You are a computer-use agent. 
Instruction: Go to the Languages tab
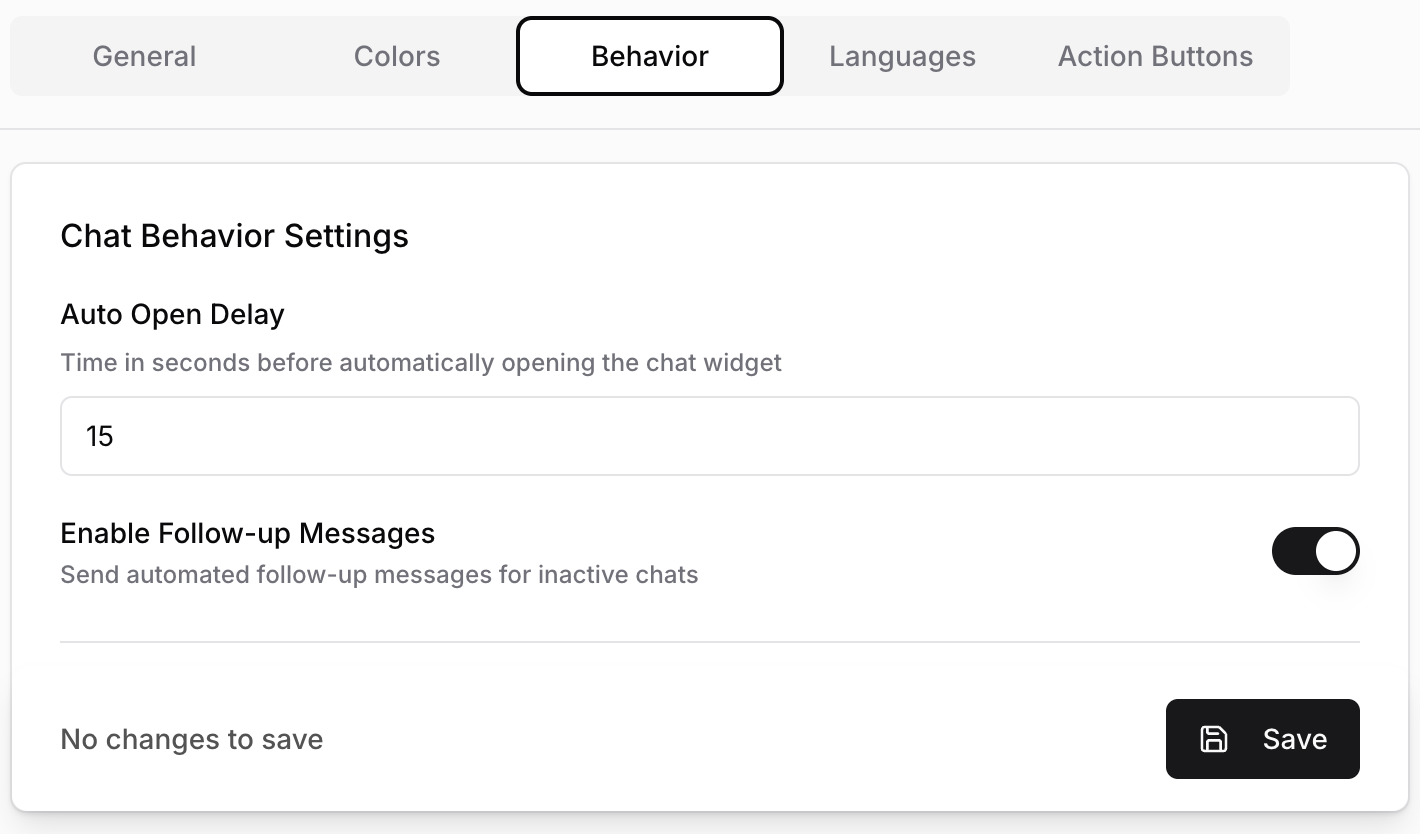click(902, 56)
